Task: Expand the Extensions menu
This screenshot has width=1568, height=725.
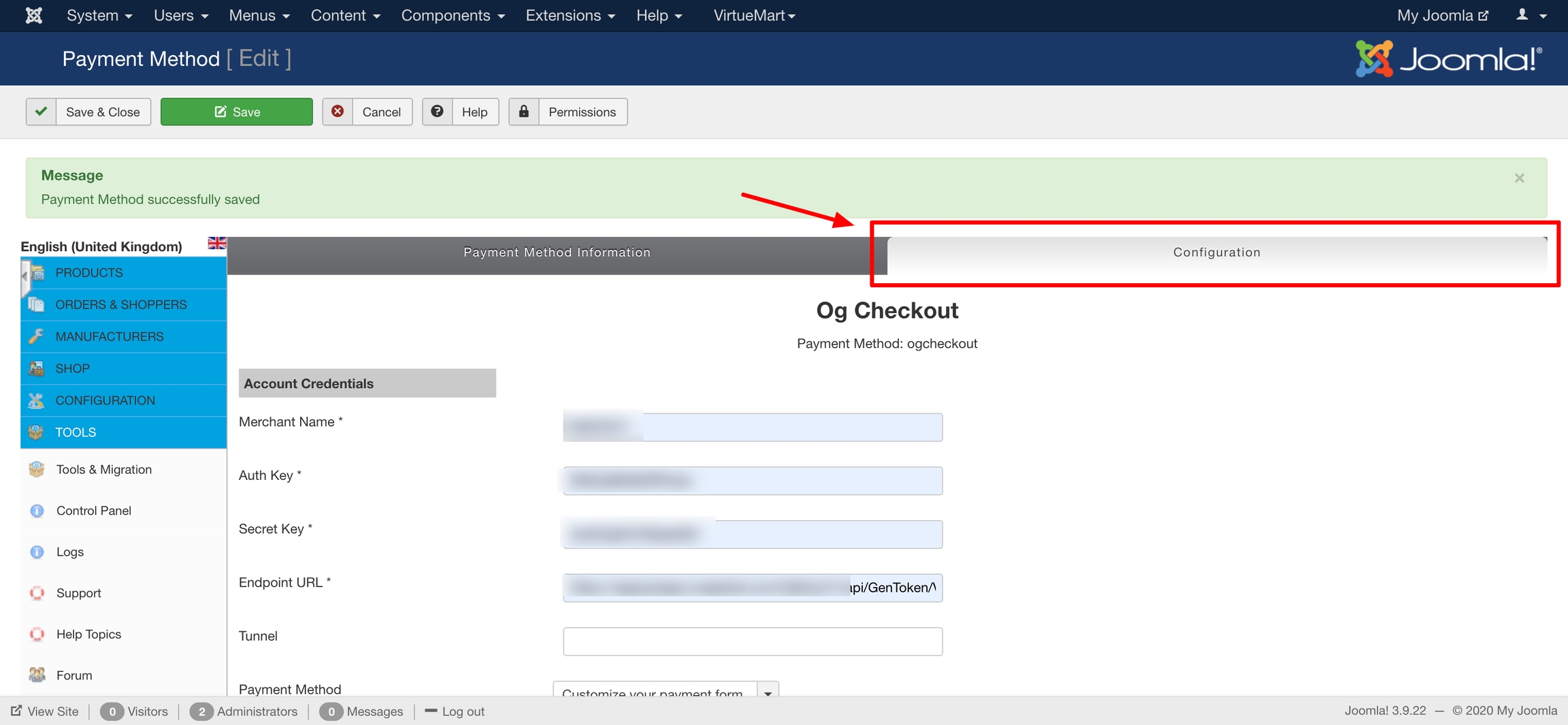Action: coord(570,15)
